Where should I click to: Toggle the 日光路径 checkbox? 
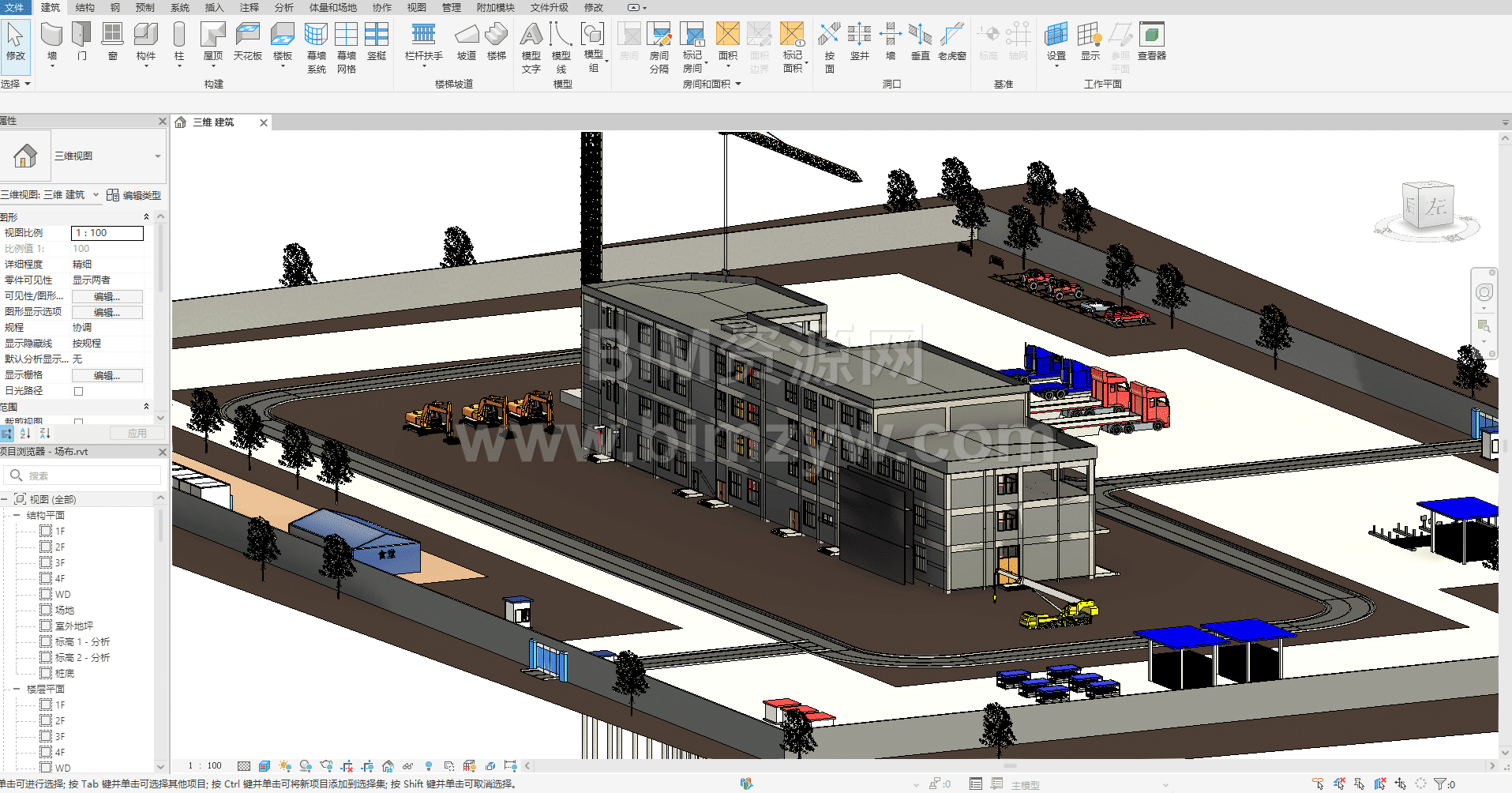pos(78,391)
